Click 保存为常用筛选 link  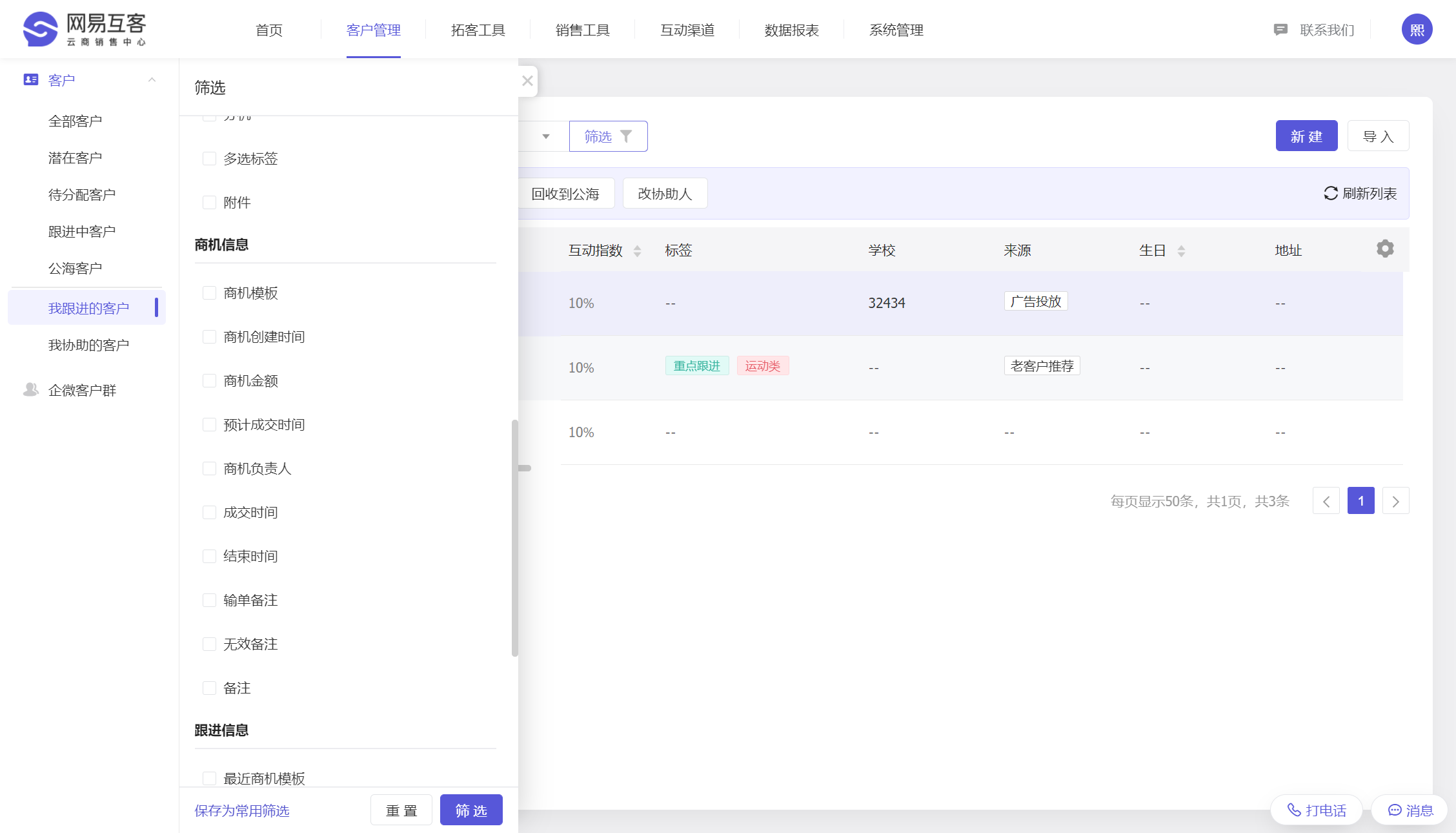[x=242, y=810]
